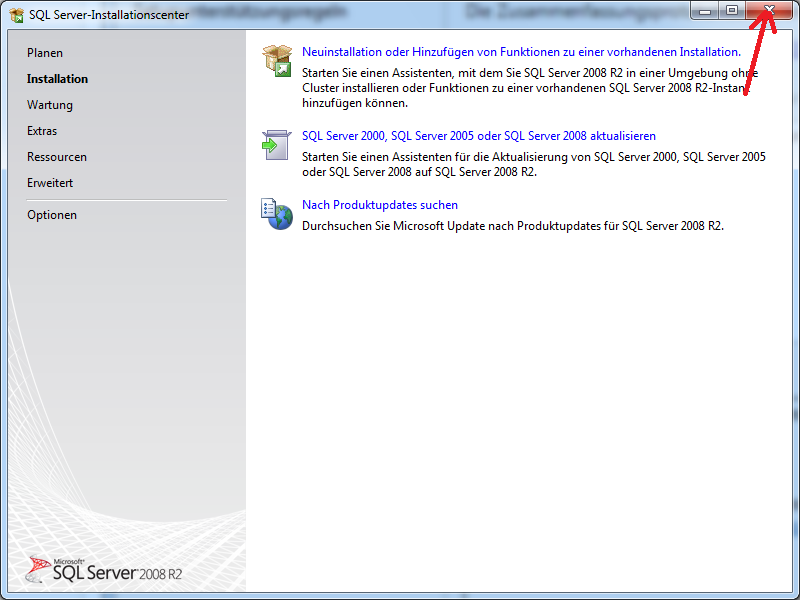Screen dimensions: 800x600
Task: Open the Extras section
Action: pos(42,131)
